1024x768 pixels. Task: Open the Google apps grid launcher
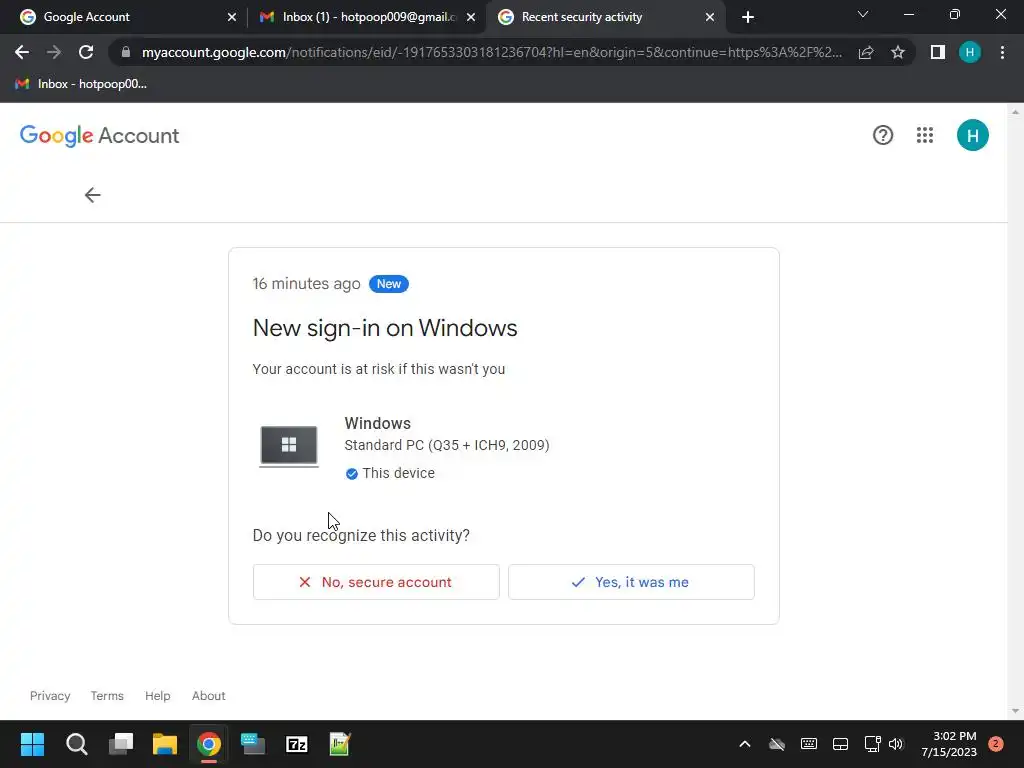tap(925, 135)
